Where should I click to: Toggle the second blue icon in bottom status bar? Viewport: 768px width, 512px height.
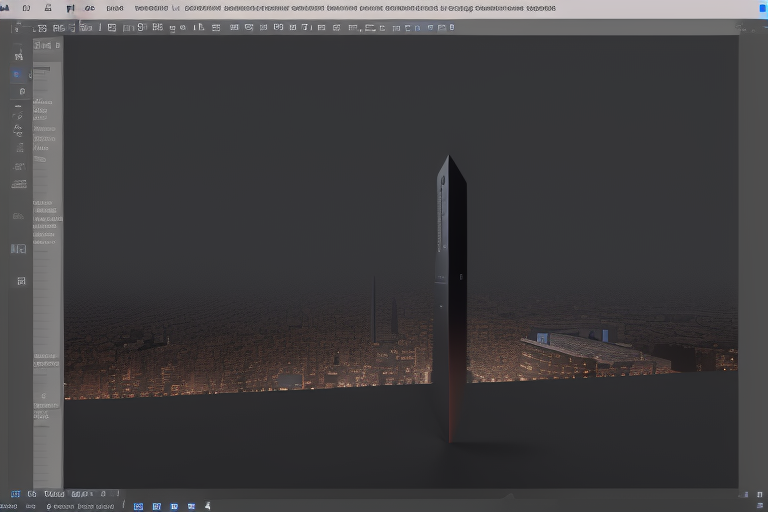click(x=156, y=506)
